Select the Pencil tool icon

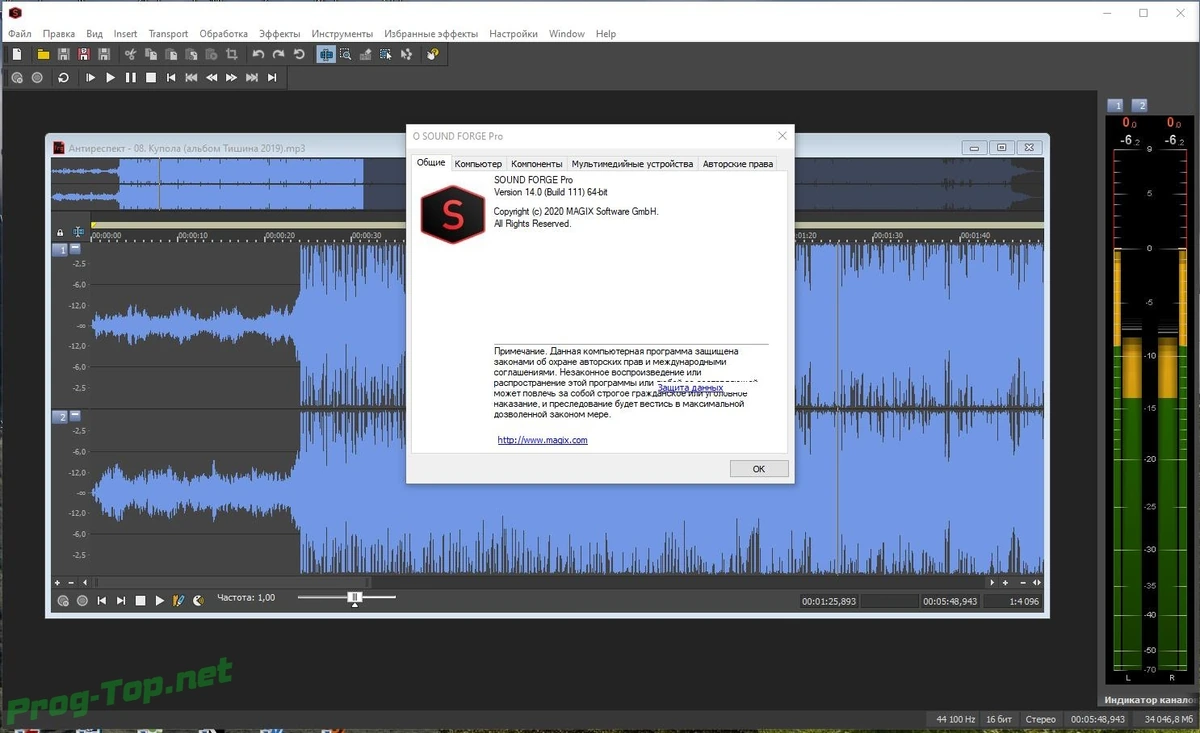tap(366, 54)
